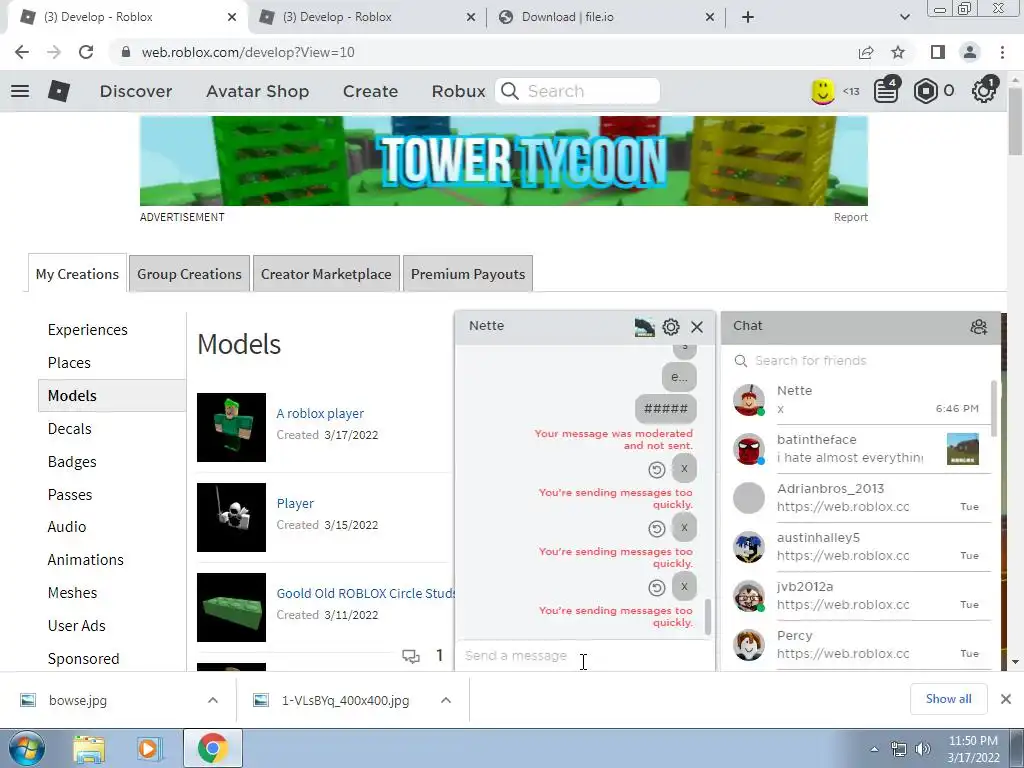The height and width of the screenshot is (768, 1024).
Task: Expand 1-VLsBYq_400x400.jpg download options
Action: (x=446, y=700)
